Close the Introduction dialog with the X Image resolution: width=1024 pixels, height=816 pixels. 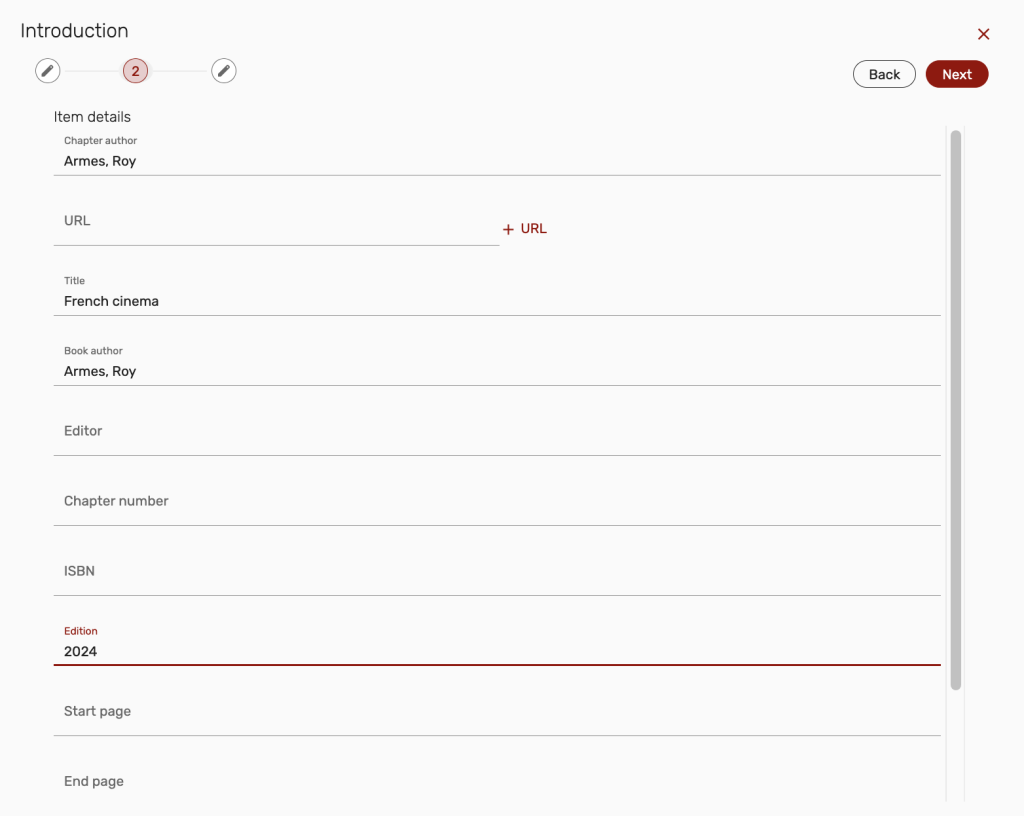pos(983,34)
